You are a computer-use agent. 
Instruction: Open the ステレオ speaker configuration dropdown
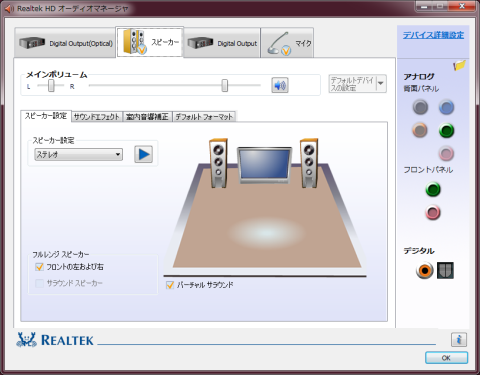(x=79, y=155)
